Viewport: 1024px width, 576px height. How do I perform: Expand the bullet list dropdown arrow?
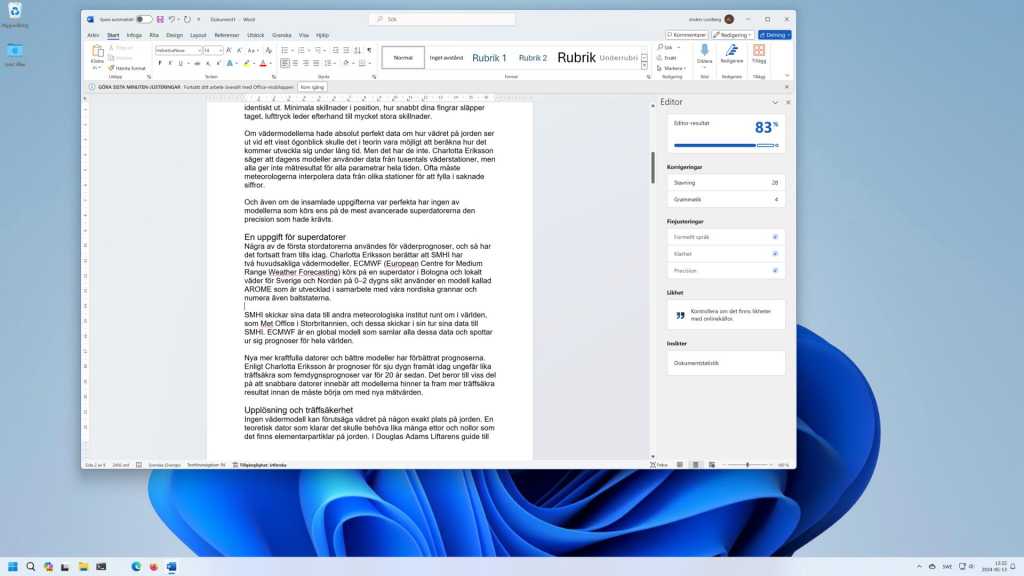[291, 50]
